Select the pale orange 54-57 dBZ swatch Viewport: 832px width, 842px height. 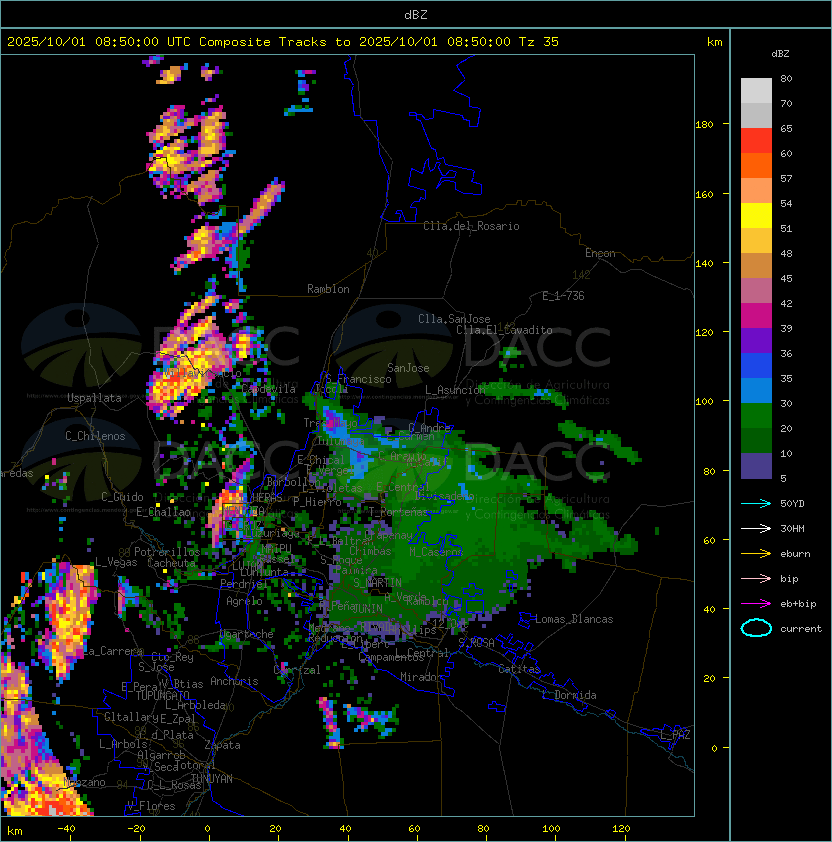(756, 191)
